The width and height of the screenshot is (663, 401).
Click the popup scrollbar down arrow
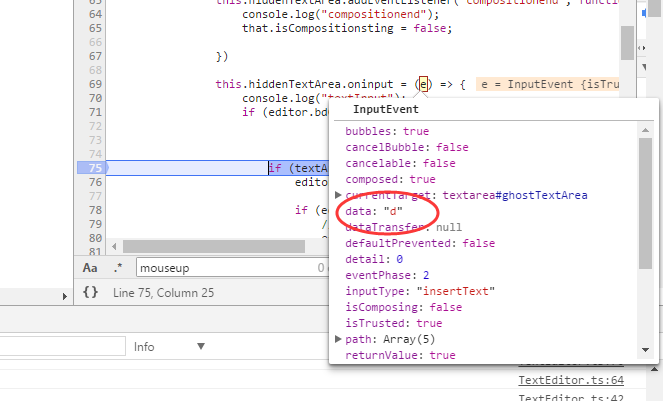tap(645, 350)
